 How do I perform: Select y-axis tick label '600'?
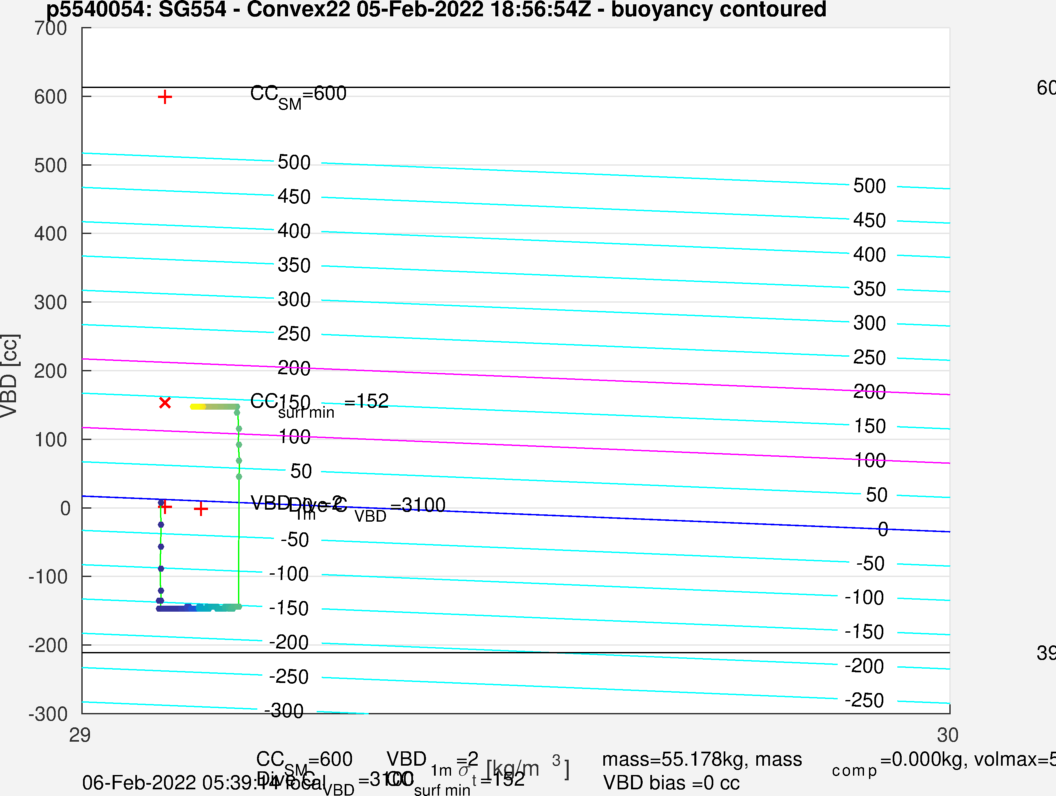51,97
